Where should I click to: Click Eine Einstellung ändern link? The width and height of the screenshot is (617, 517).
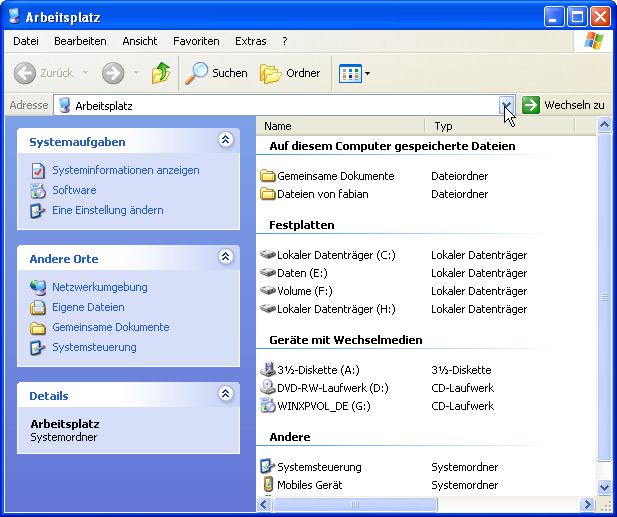tap(108, 210)
